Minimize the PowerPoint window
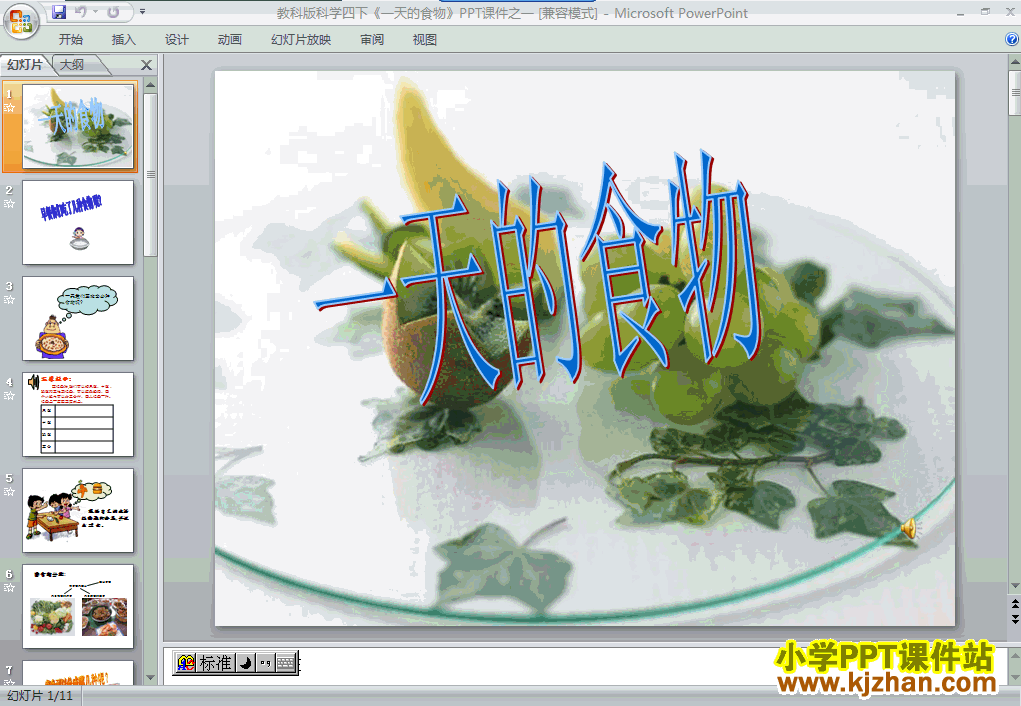This screenshot has width=1021, height=706. pyautogui.click(x=960, y=12)
